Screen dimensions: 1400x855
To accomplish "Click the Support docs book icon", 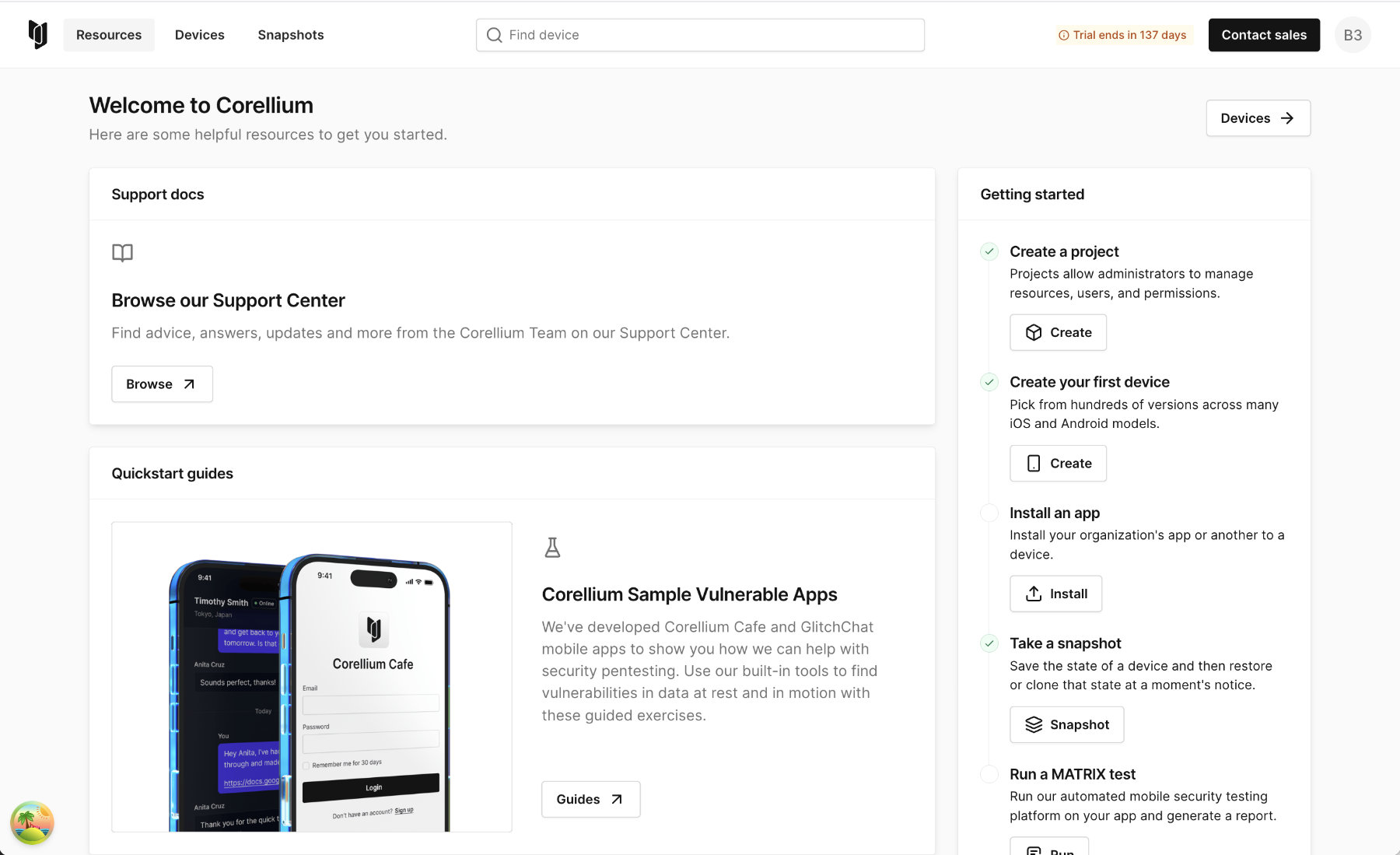I will point(122,253).
